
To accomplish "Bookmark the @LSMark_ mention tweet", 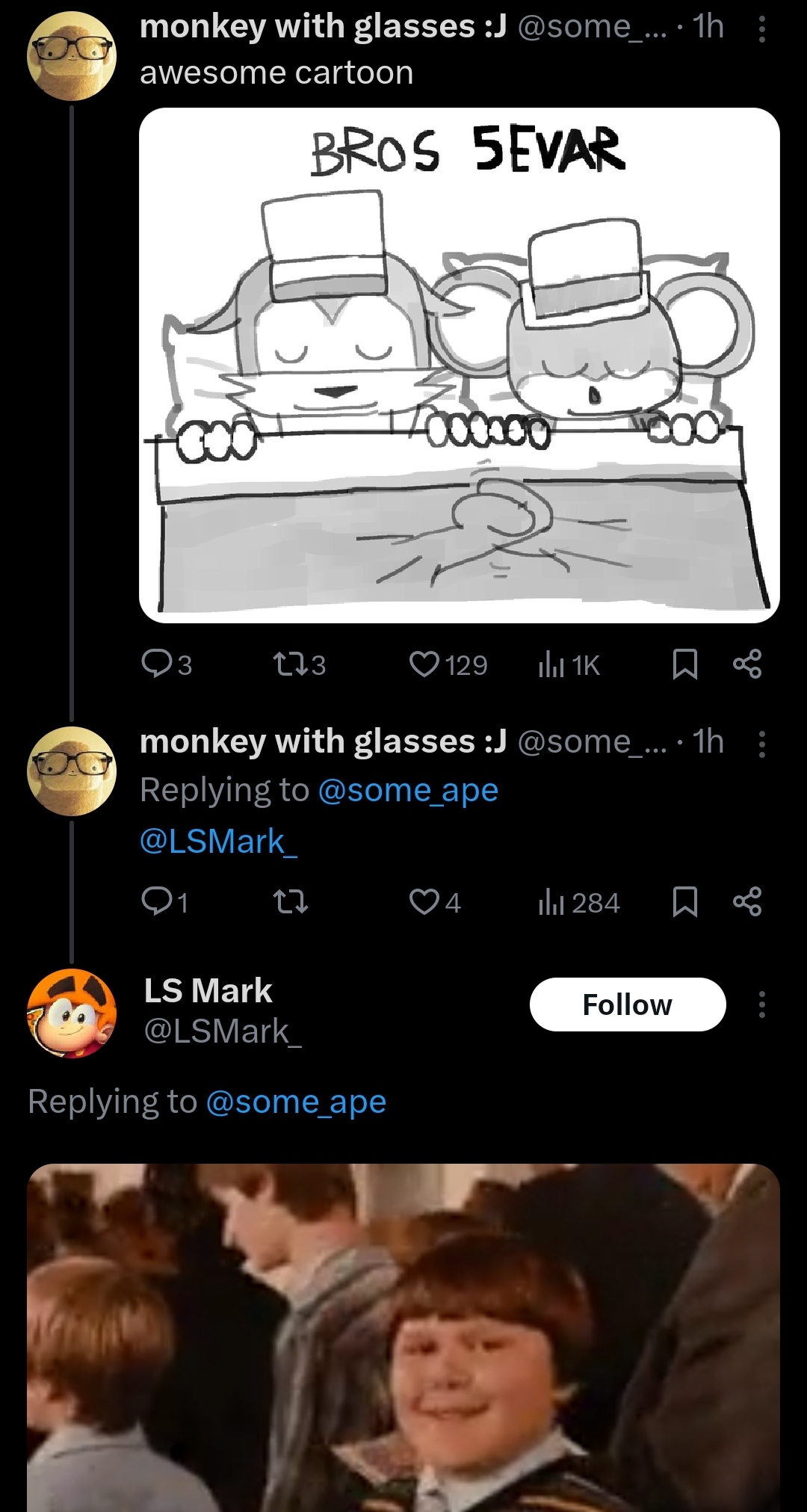I will point(685,902).
